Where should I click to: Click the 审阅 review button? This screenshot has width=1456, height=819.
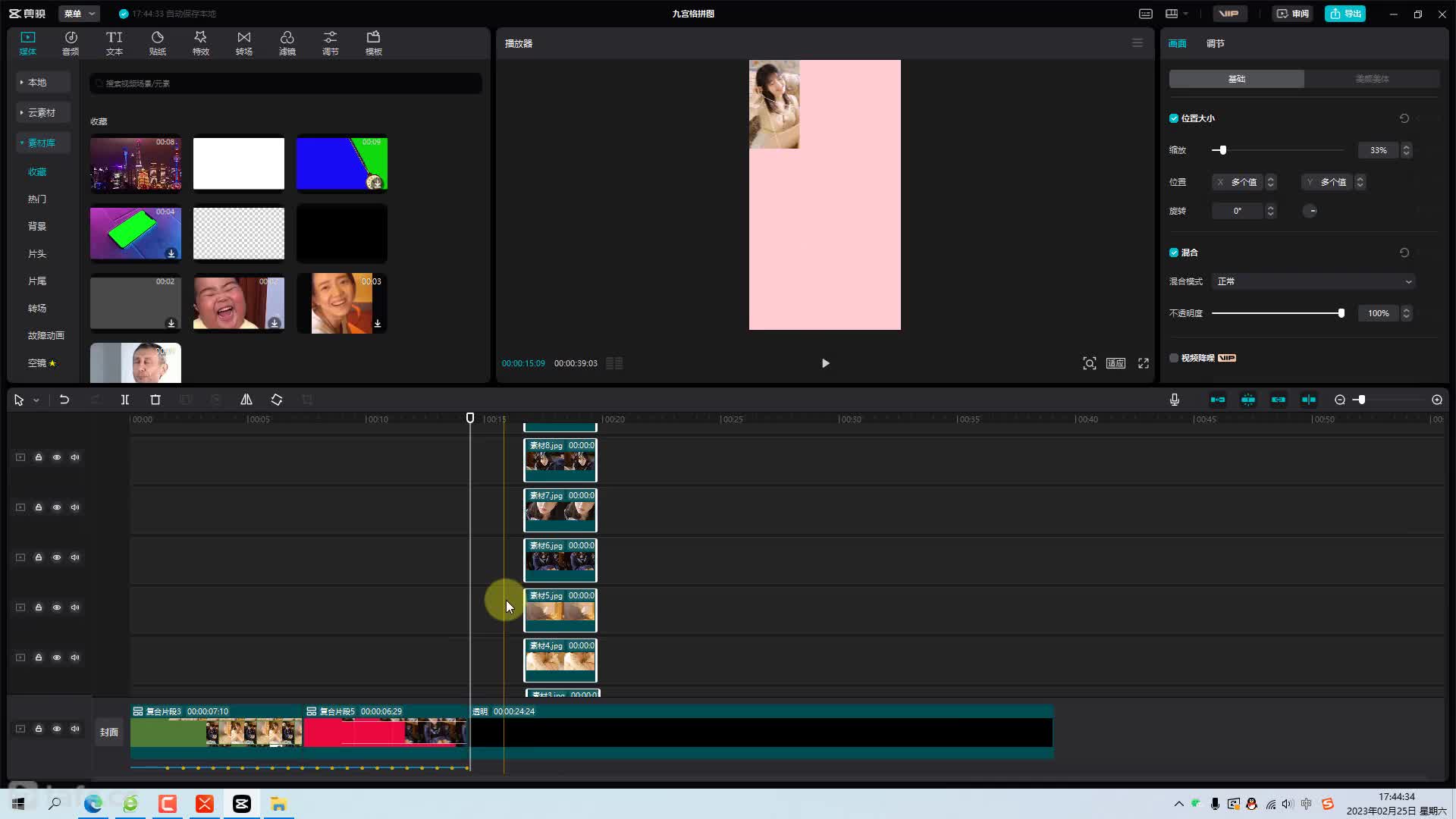pyautogui.click(x=1293, y=14)
